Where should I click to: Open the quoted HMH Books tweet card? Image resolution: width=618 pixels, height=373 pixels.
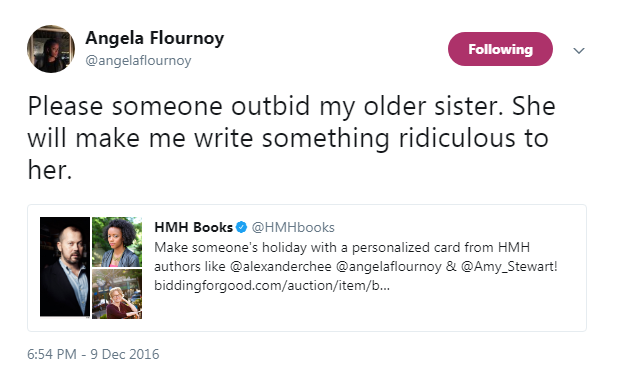pyautogui.click(x=307, y=268)
